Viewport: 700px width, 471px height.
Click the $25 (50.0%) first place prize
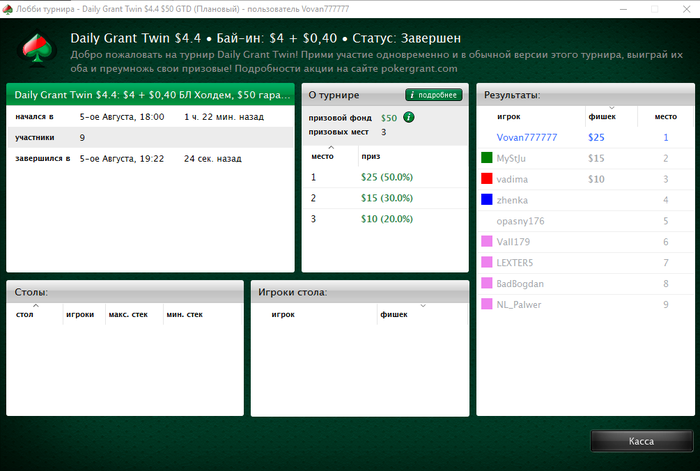[387, 177]
